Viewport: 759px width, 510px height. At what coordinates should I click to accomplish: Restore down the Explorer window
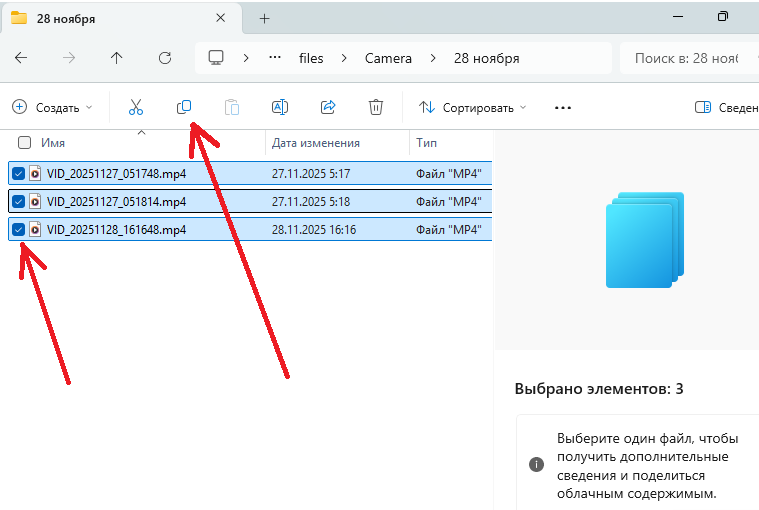(x=723, y=16)
